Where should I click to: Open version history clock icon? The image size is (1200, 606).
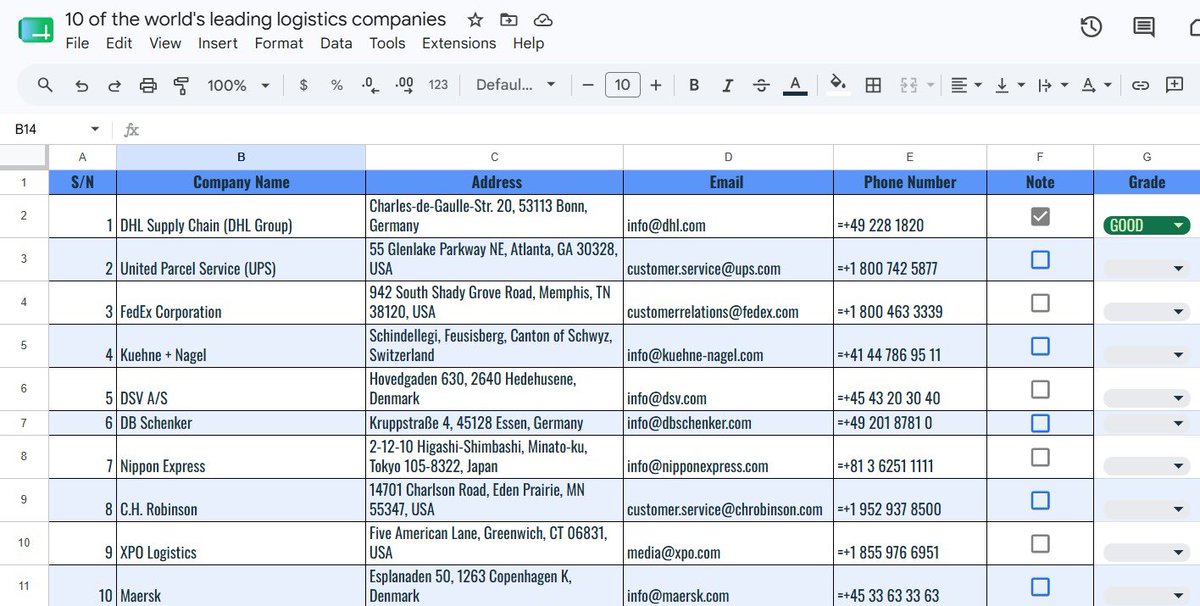1091,27
